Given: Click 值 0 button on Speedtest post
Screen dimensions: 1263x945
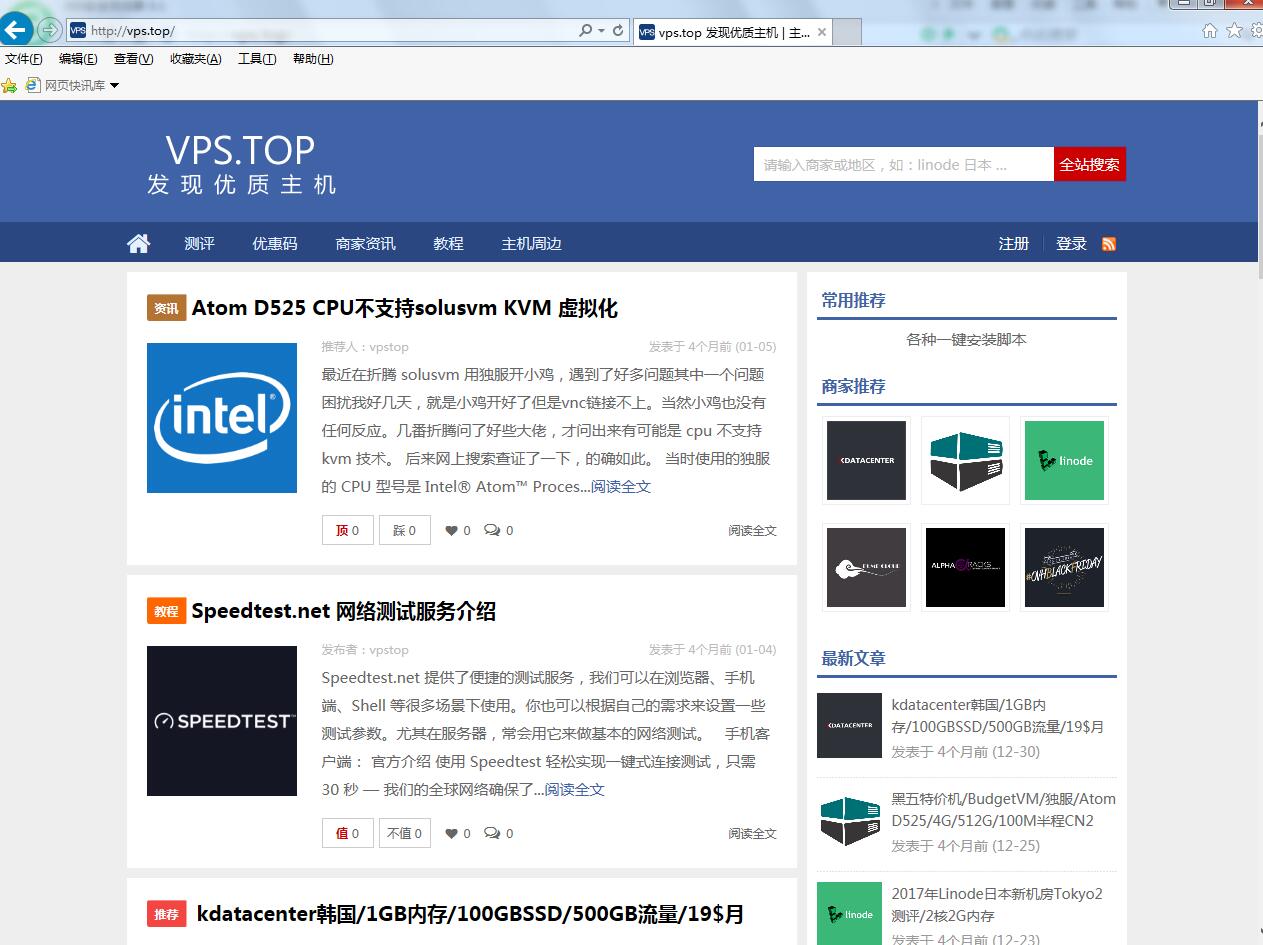Looking at the screenshot, I should point(348,833).
